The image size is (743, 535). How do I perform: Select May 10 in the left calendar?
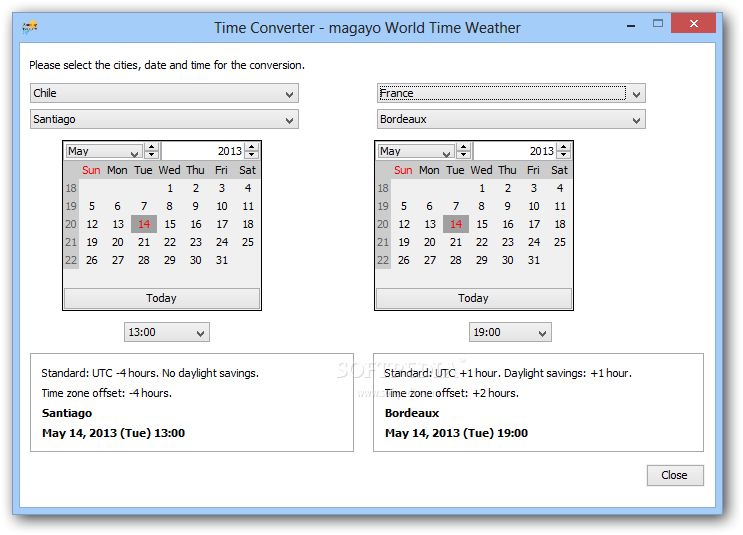tap(222, 206)
